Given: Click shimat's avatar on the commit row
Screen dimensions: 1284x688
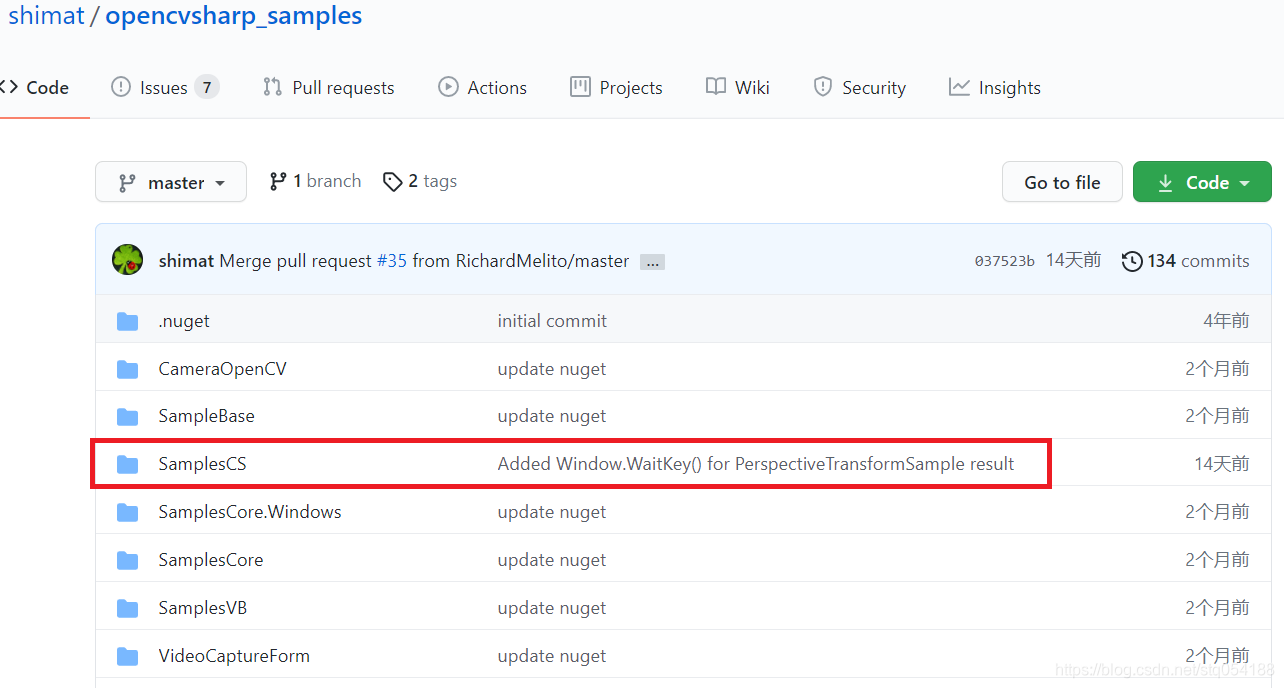Looking at the screenshot, I should click(127, 260).
